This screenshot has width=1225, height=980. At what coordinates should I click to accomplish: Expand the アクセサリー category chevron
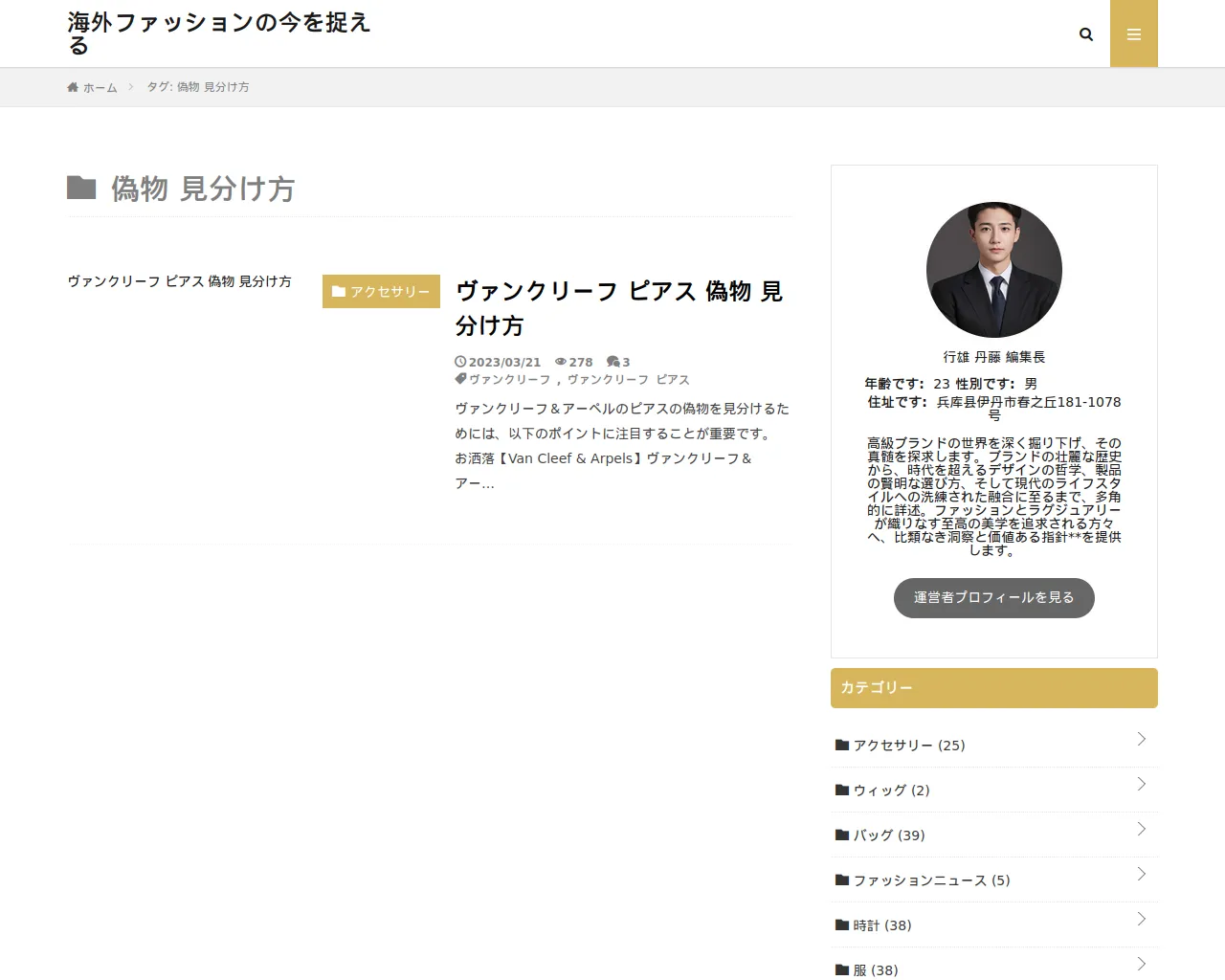click(1141, 739)
